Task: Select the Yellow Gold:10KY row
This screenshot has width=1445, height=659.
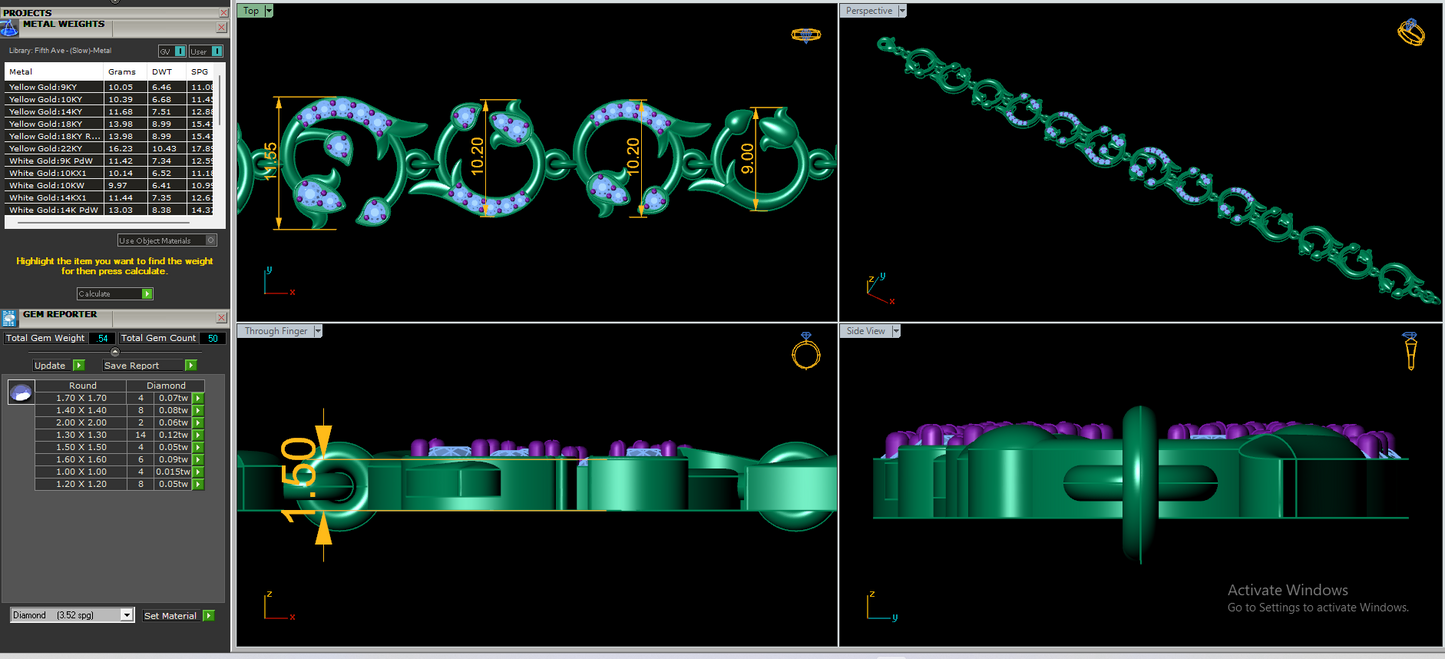Action: click(110, 99)
